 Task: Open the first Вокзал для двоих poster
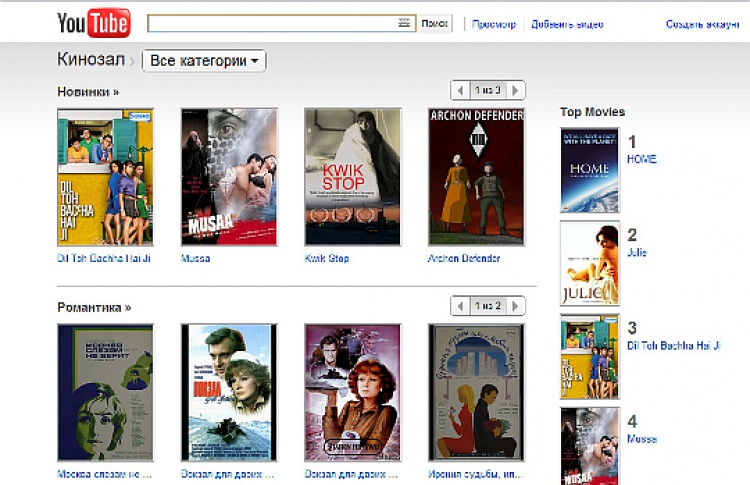pos(229,393)
